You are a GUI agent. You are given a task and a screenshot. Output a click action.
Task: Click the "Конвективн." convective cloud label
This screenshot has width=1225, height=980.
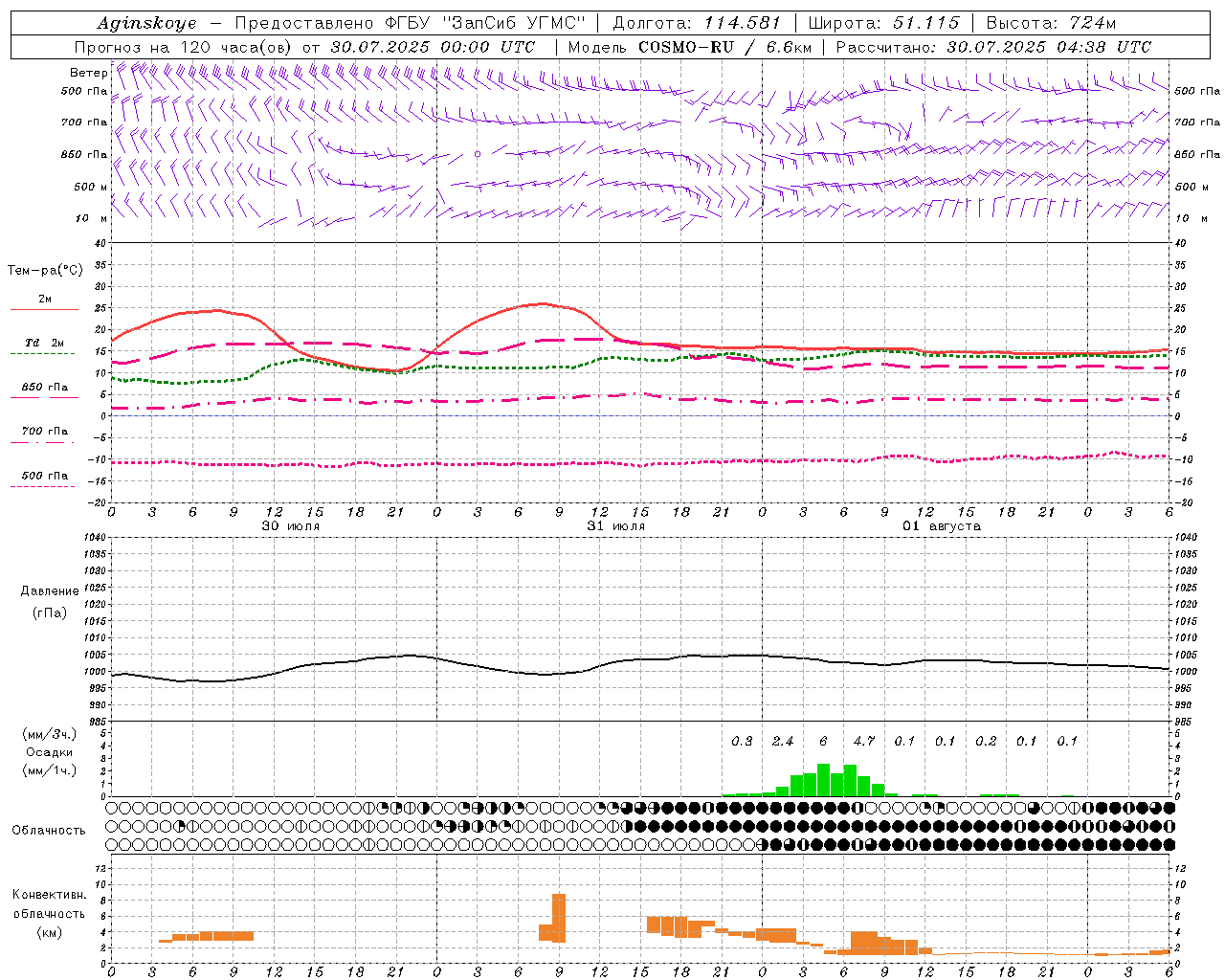[x=49, y=895]
